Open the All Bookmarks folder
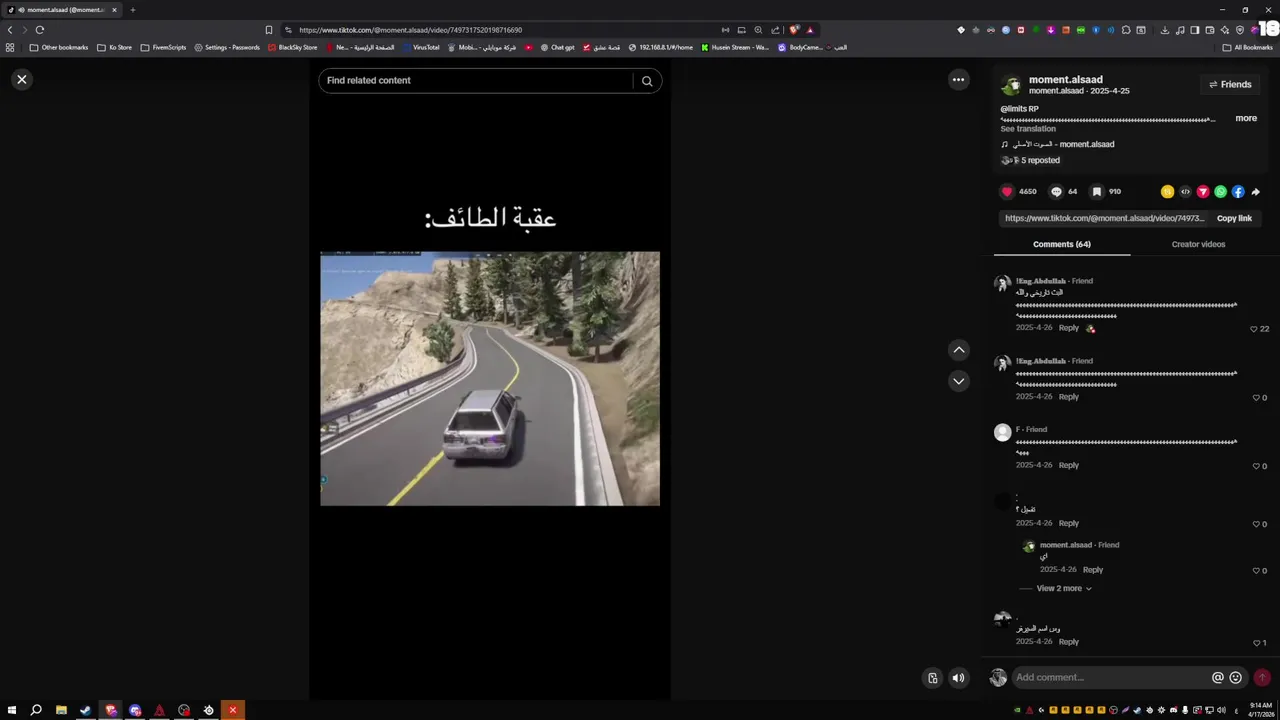 tap(1247, 47)
